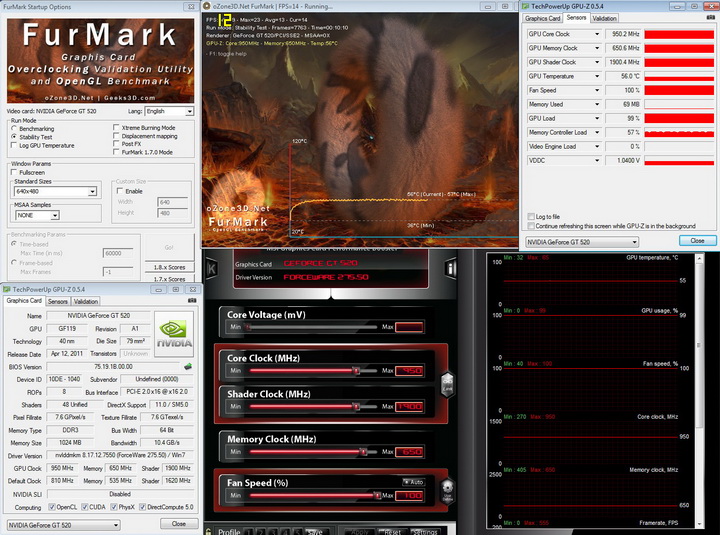Open Kombustor via the K icon in Afterburner

pyautogui.click(x=212, y=268)
